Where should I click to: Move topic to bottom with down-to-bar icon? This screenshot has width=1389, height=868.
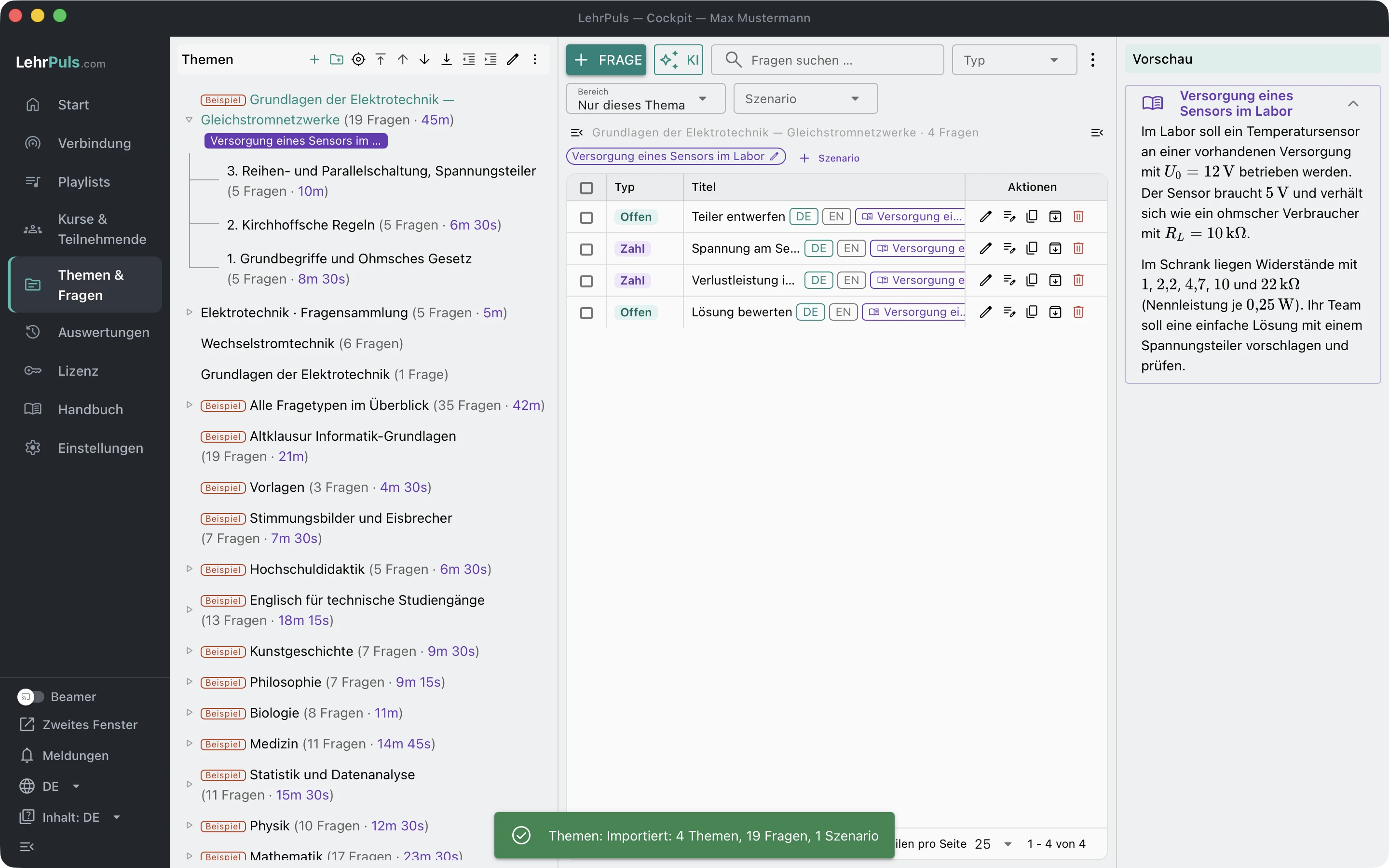coord(447,59)
